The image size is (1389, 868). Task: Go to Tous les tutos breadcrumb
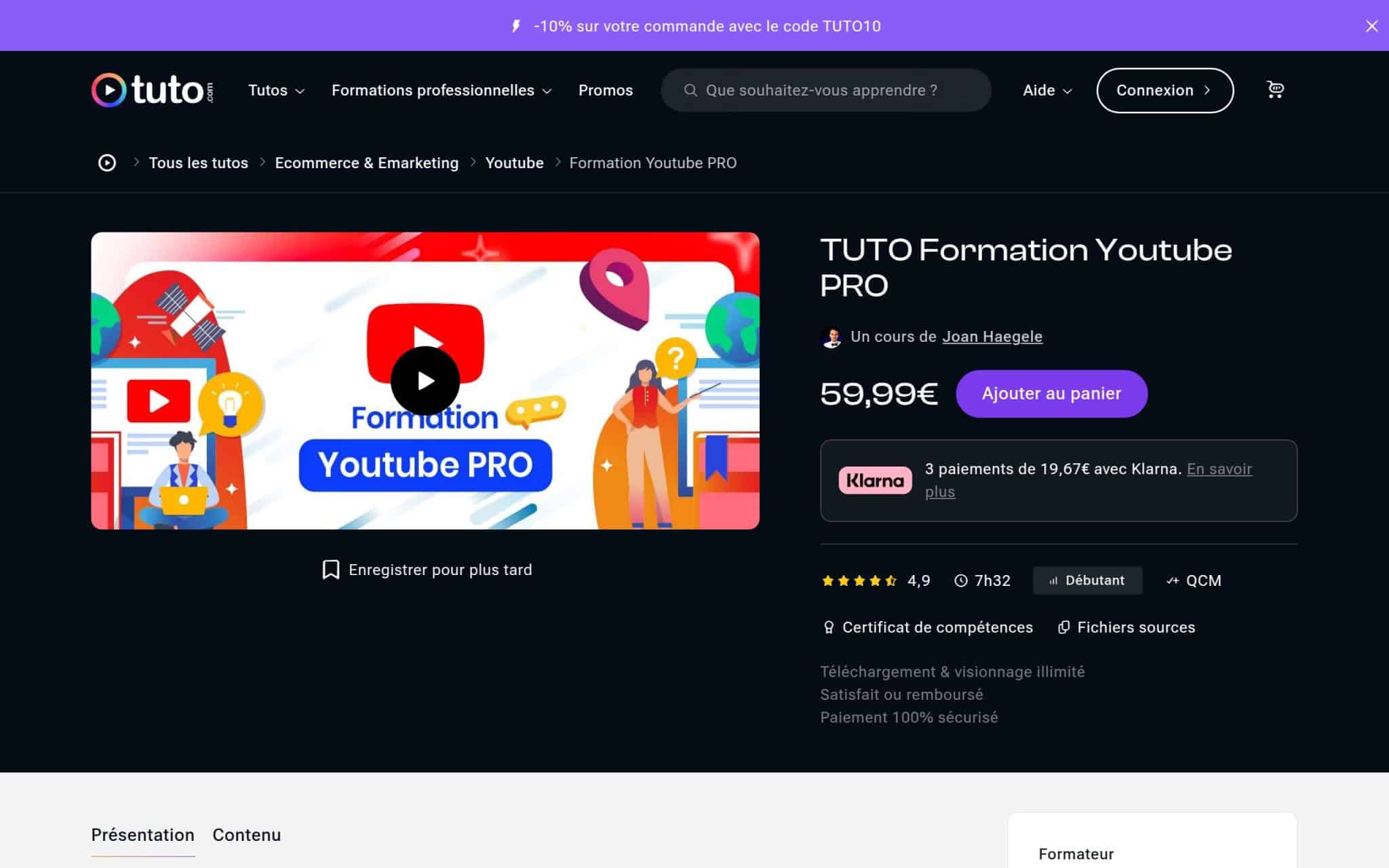pos(198,163)
